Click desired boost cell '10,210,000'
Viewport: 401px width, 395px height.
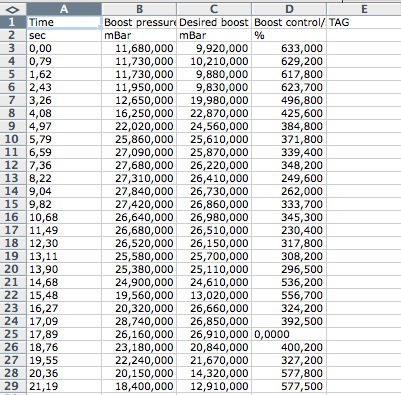point(214,61)
